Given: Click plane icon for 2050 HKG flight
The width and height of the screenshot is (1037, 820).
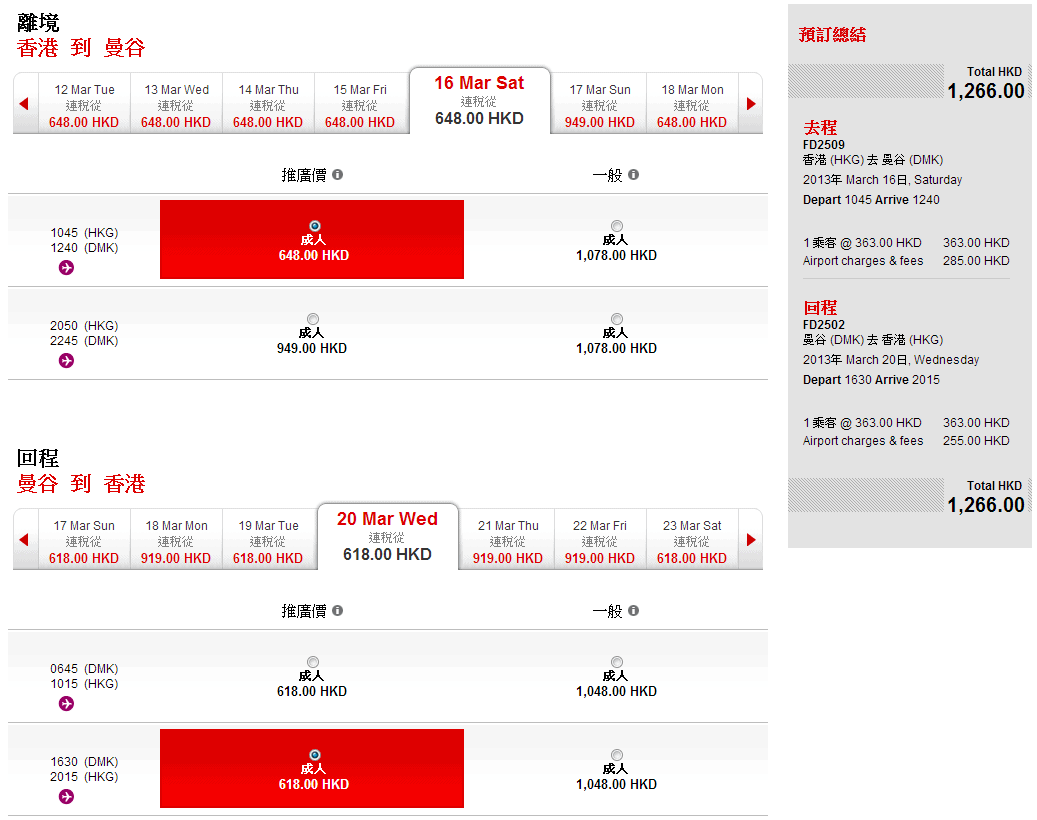Looking at the screenshot, I should coord(66,361).
